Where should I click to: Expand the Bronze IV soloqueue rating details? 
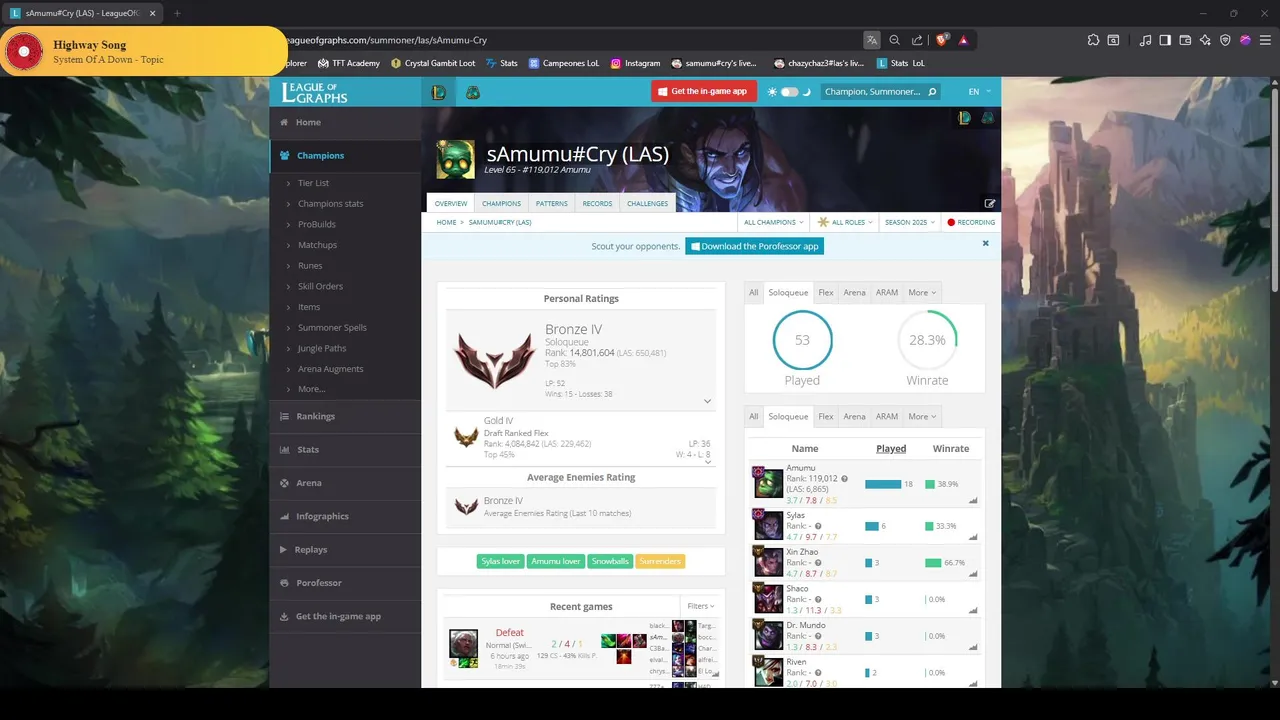pyautogui.click(x=707, y=401)
